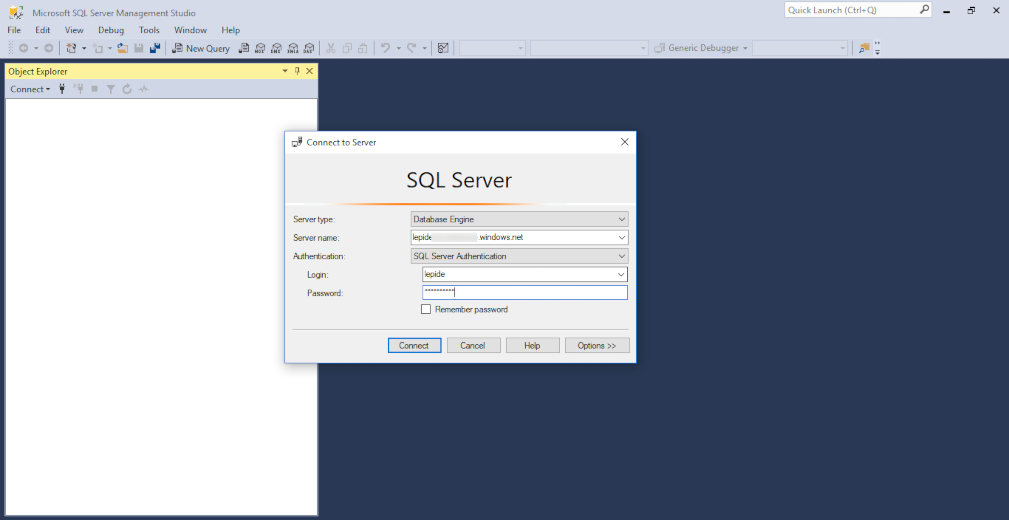Click the Activity Monitor toolbar icon
Viewport: 1009px width, 520px height.
(x=443, y=48)
